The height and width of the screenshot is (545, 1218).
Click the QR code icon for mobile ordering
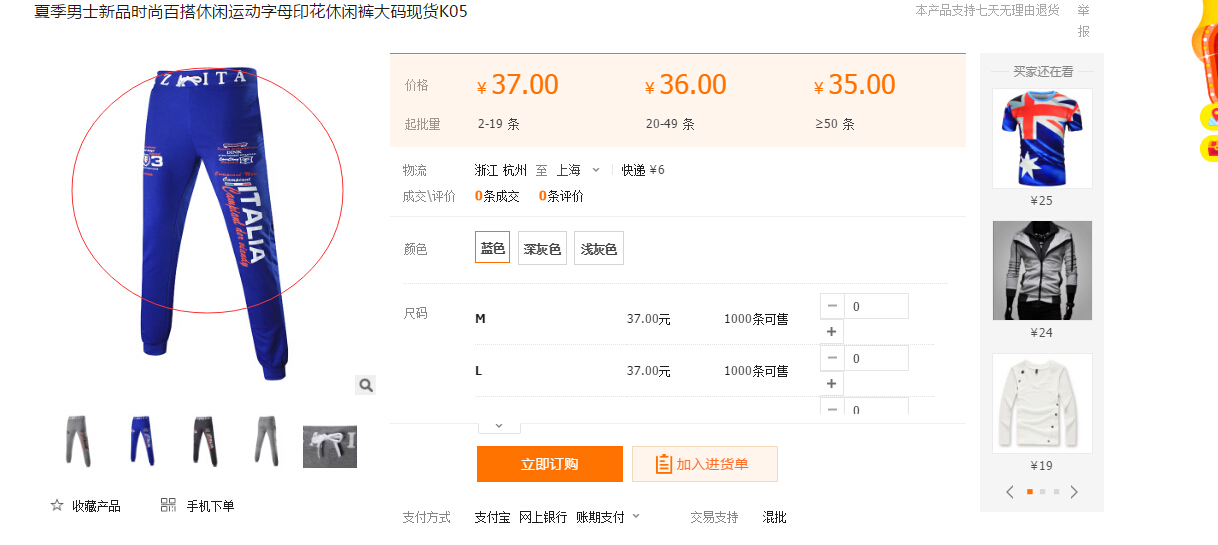click(168, 505)
